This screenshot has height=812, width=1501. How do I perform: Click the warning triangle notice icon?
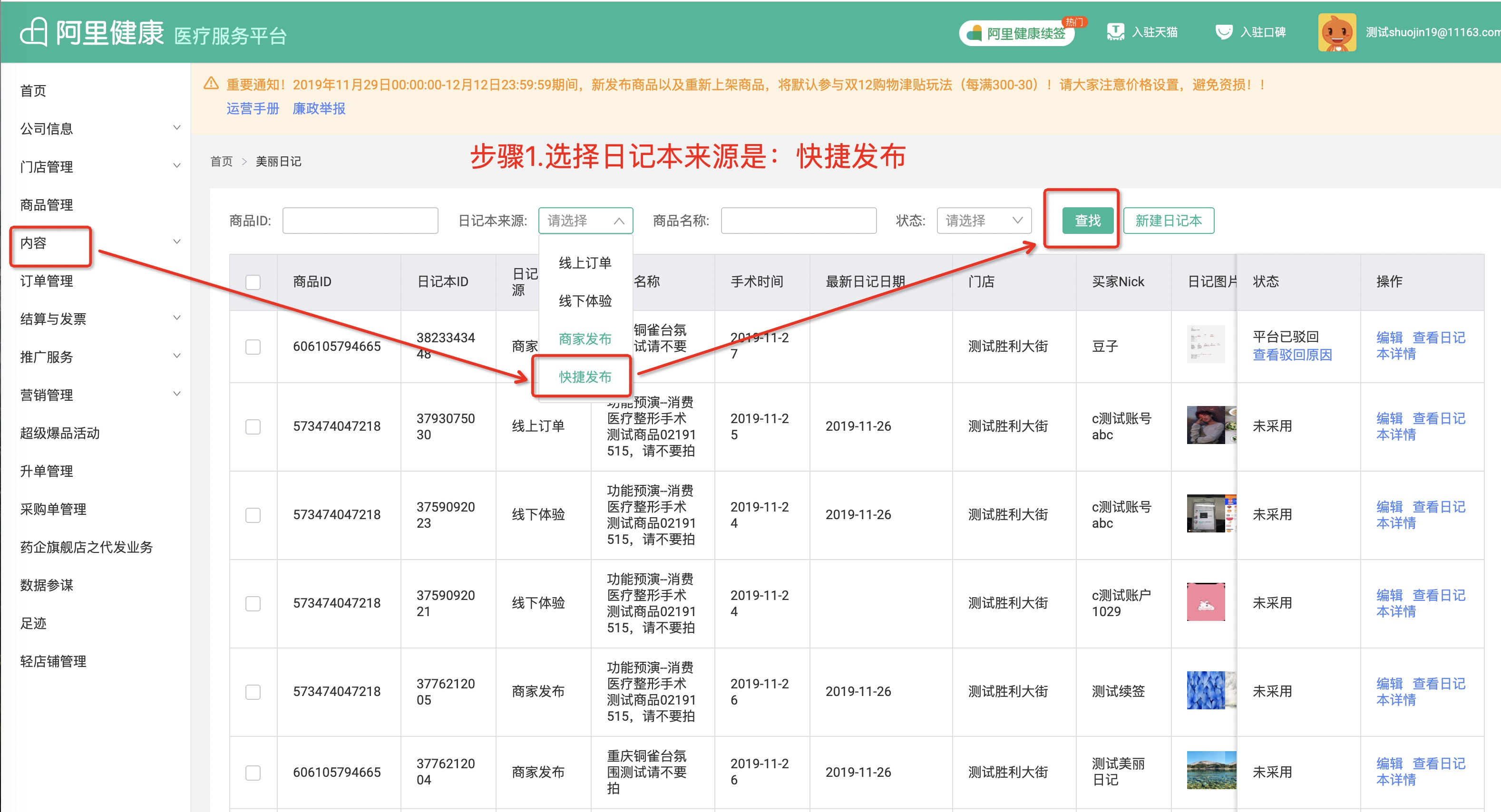tap(211, 83)
